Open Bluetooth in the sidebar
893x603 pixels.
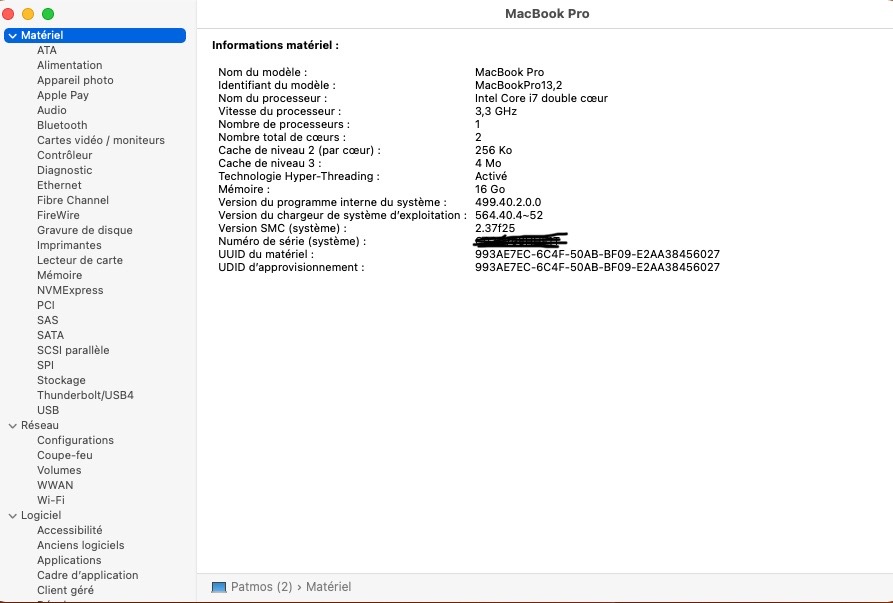click(62, 125)
